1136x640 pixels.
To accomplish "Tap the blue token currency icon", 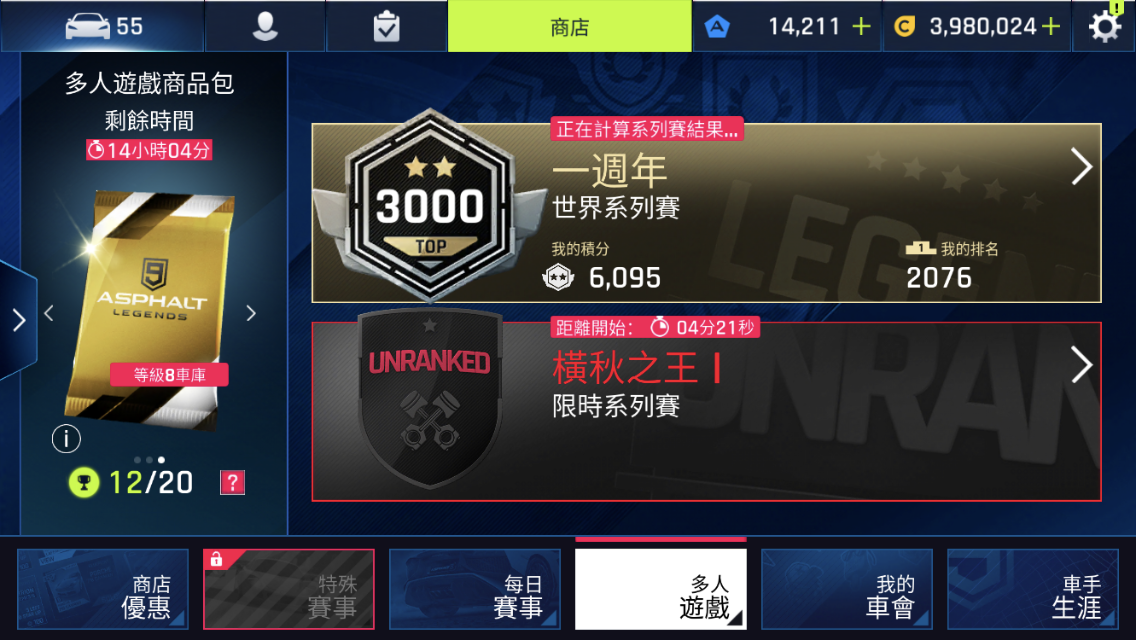I will click(717, 27).
